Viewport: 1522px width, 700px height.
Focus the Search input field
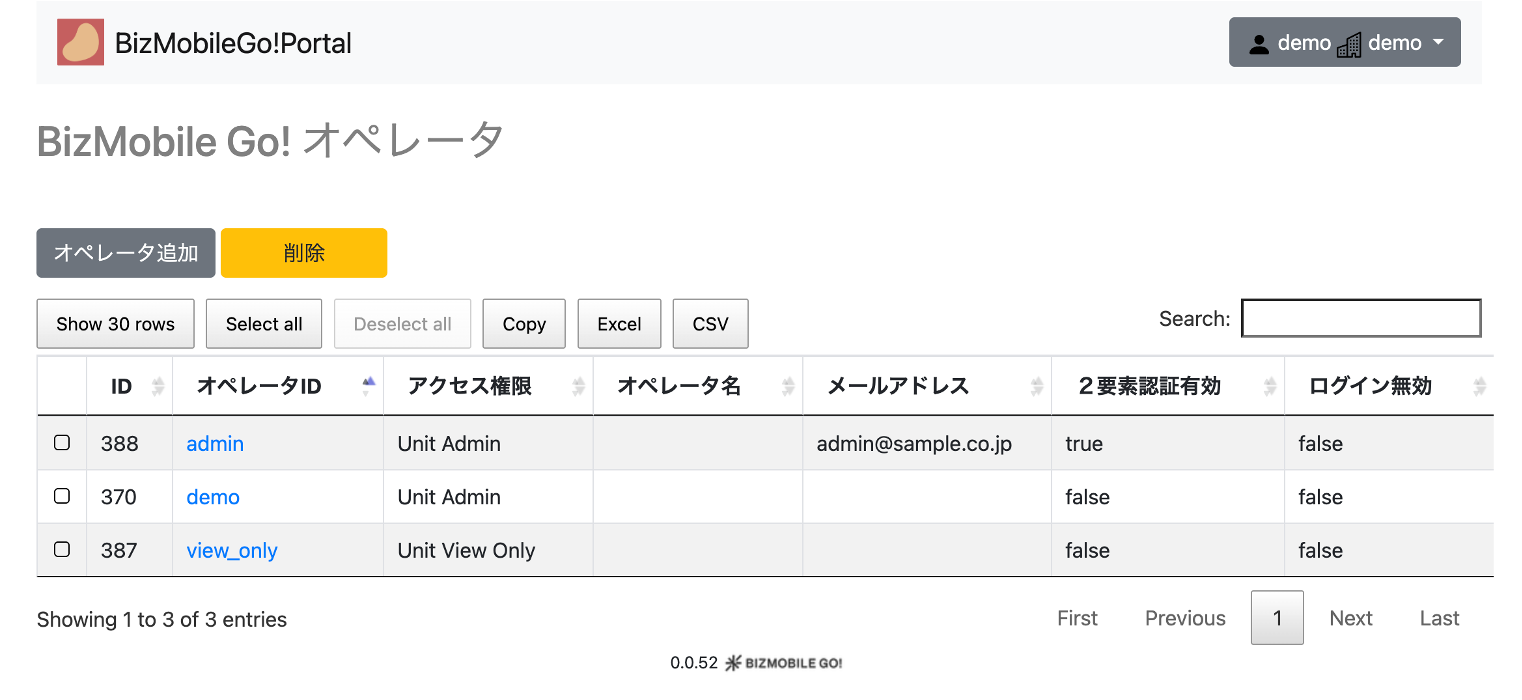(1360, 319)
